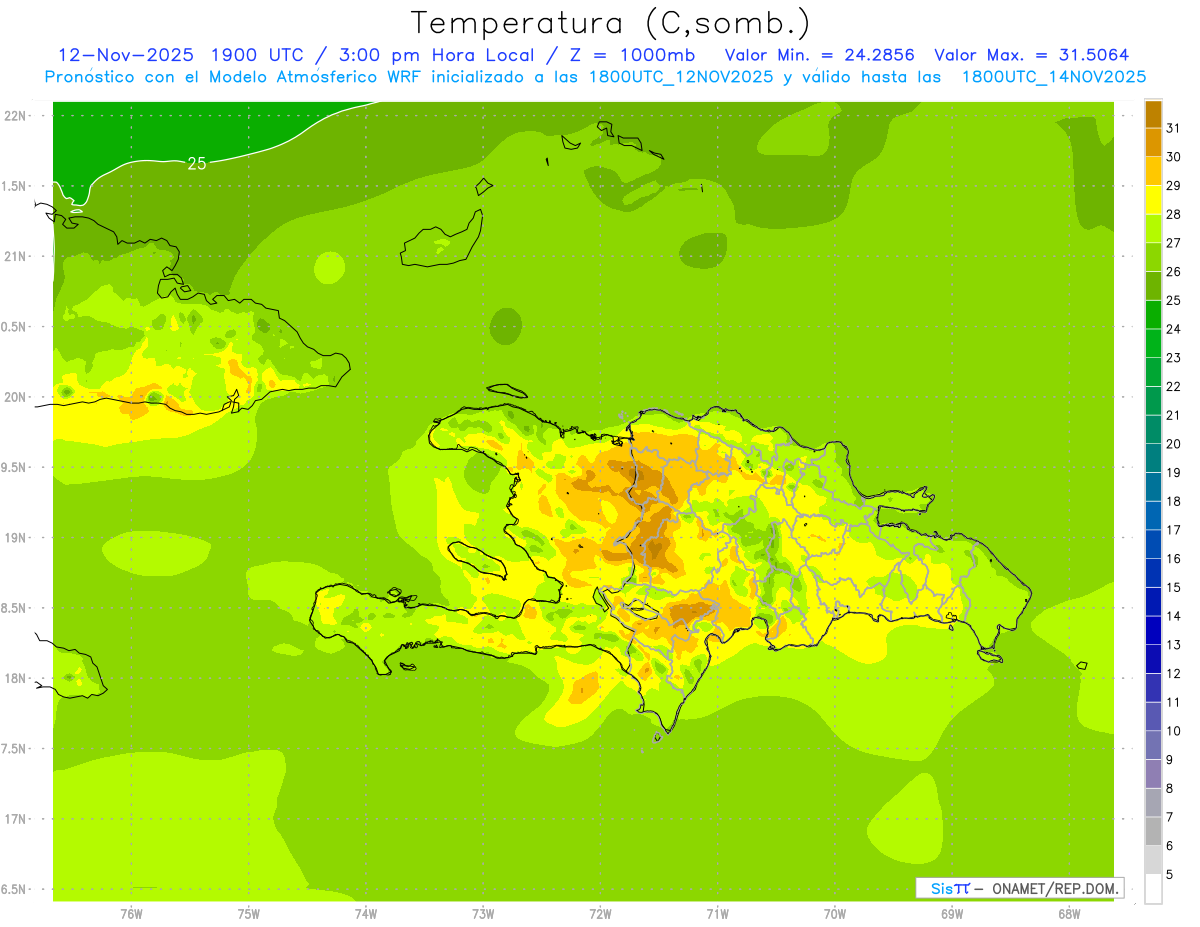
Task: Click the legend value '31'
Action: 1173,128
